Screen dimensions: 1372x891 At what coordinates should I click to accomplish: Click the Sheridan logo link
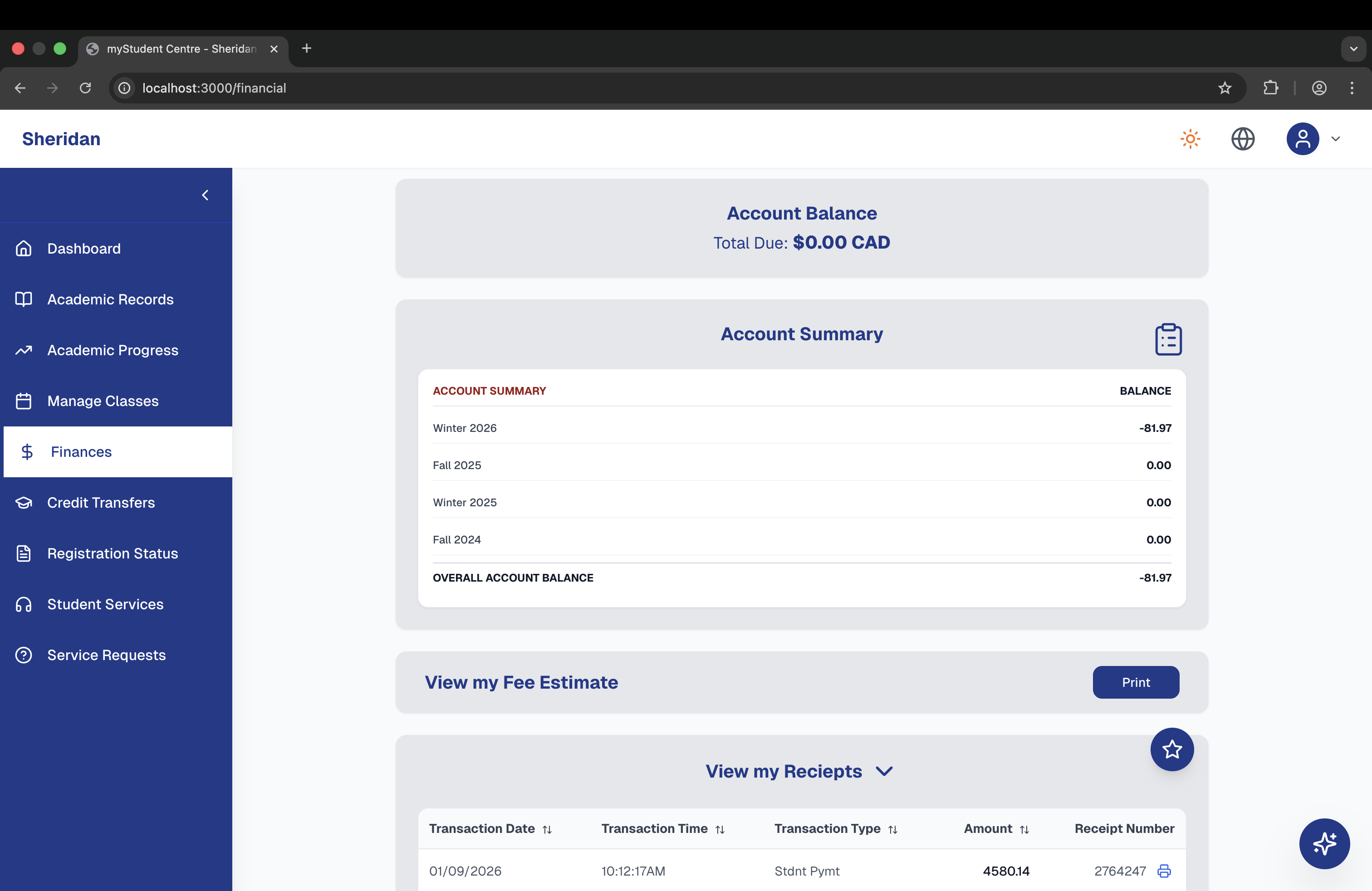tap(61, 139)
